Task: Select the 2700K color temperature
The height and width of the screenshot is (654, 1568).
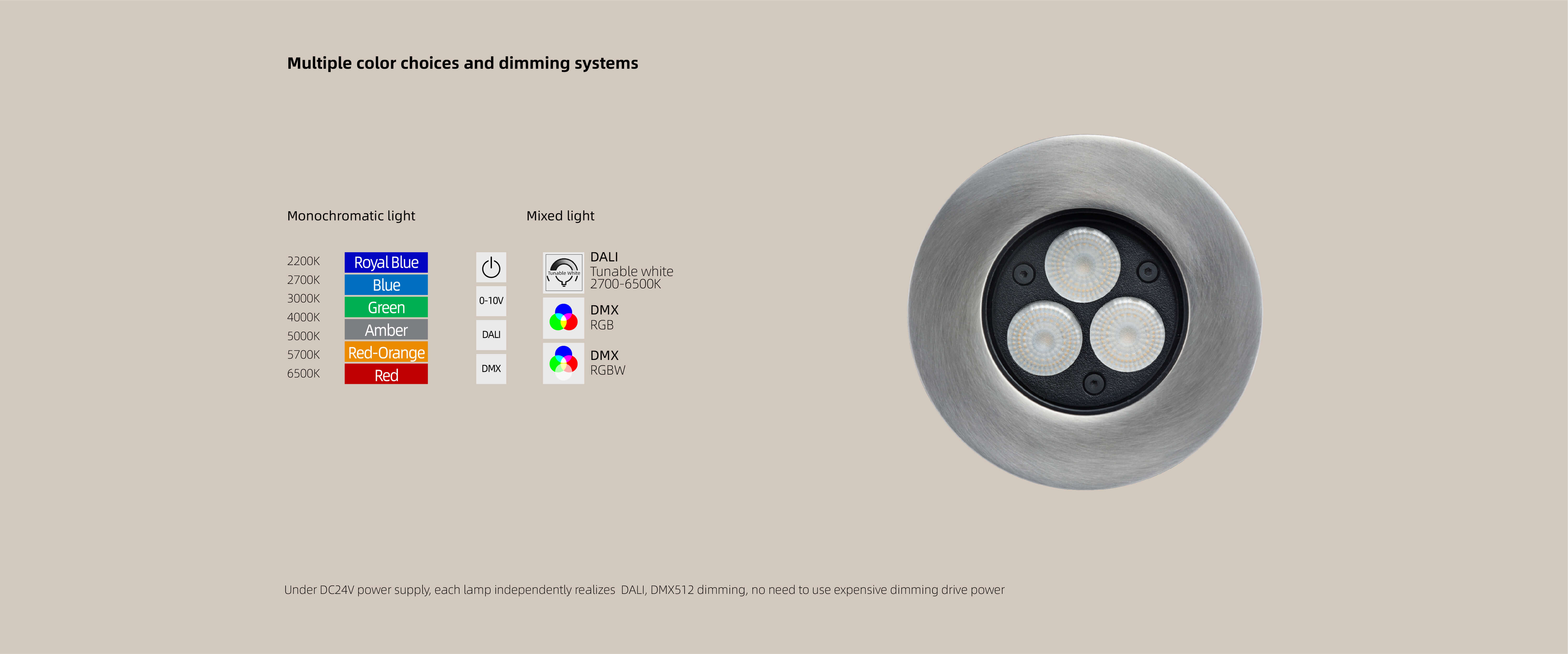Action: (x=303, y=280)
